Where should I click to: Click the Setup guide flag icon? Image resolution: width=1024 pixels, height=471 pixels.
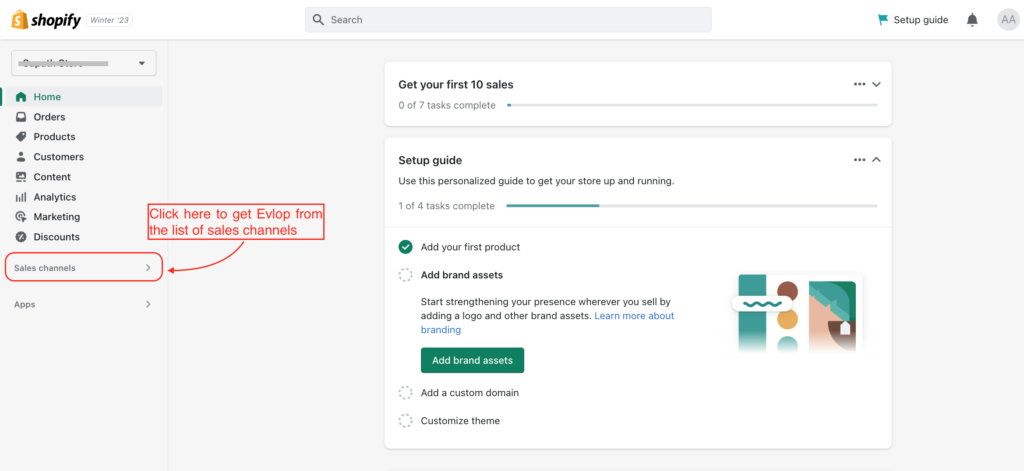click(x=883, y=20)
